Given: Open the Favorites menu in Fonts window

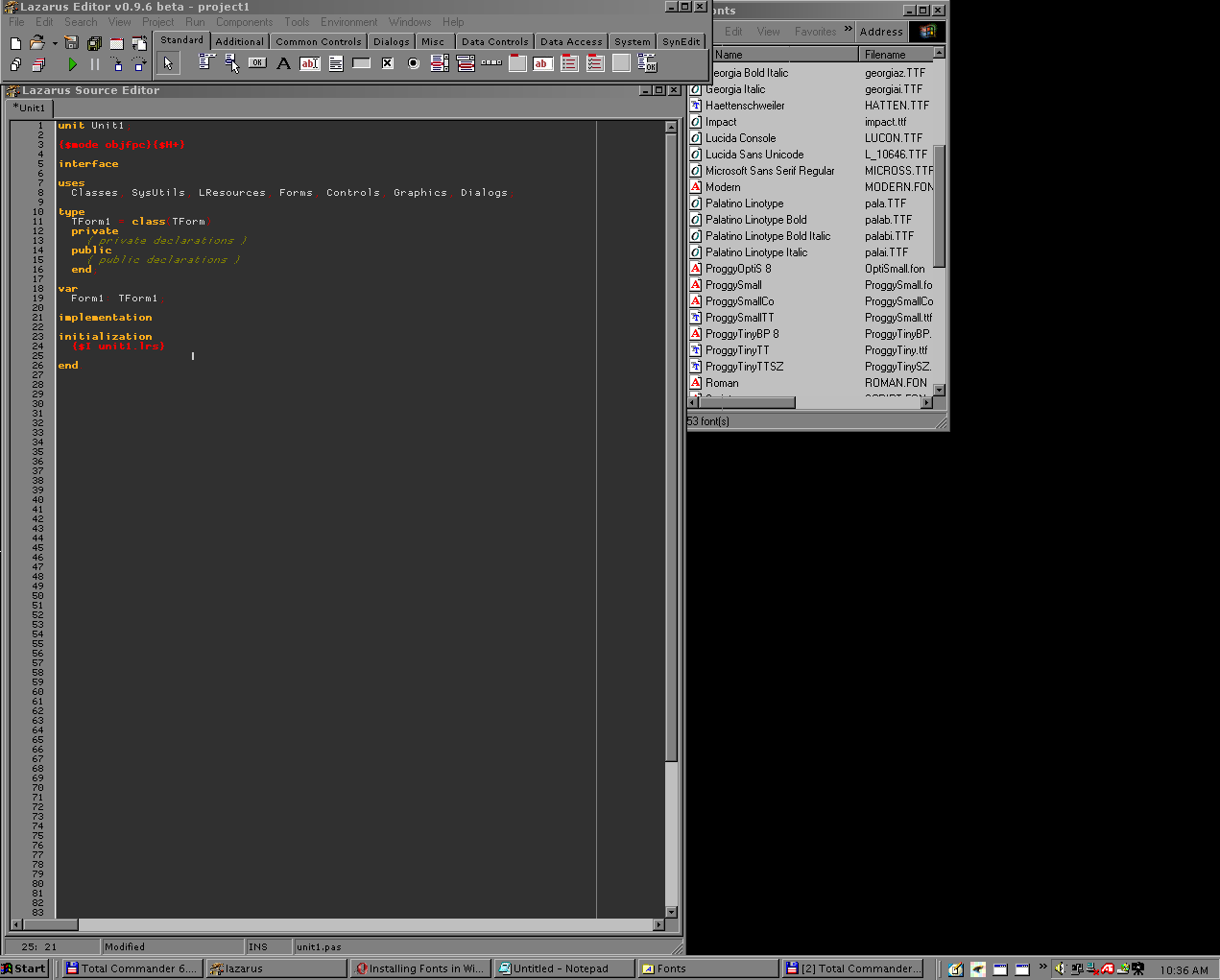Looking at the screenshot, I should (815, 32).
